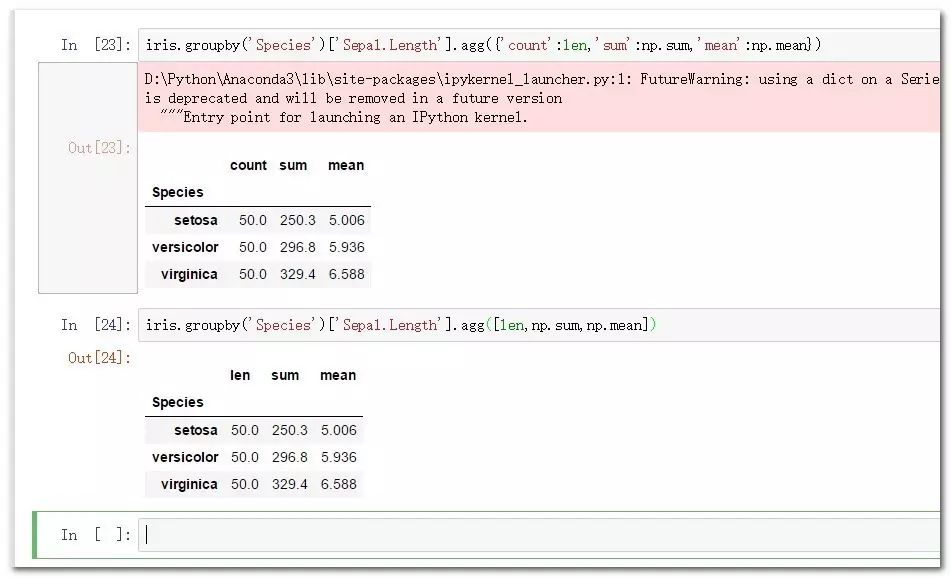Screen dimensions: 951x578
Task: Click value 6.588 in Out[24] table
Action: tap(338, 484)
